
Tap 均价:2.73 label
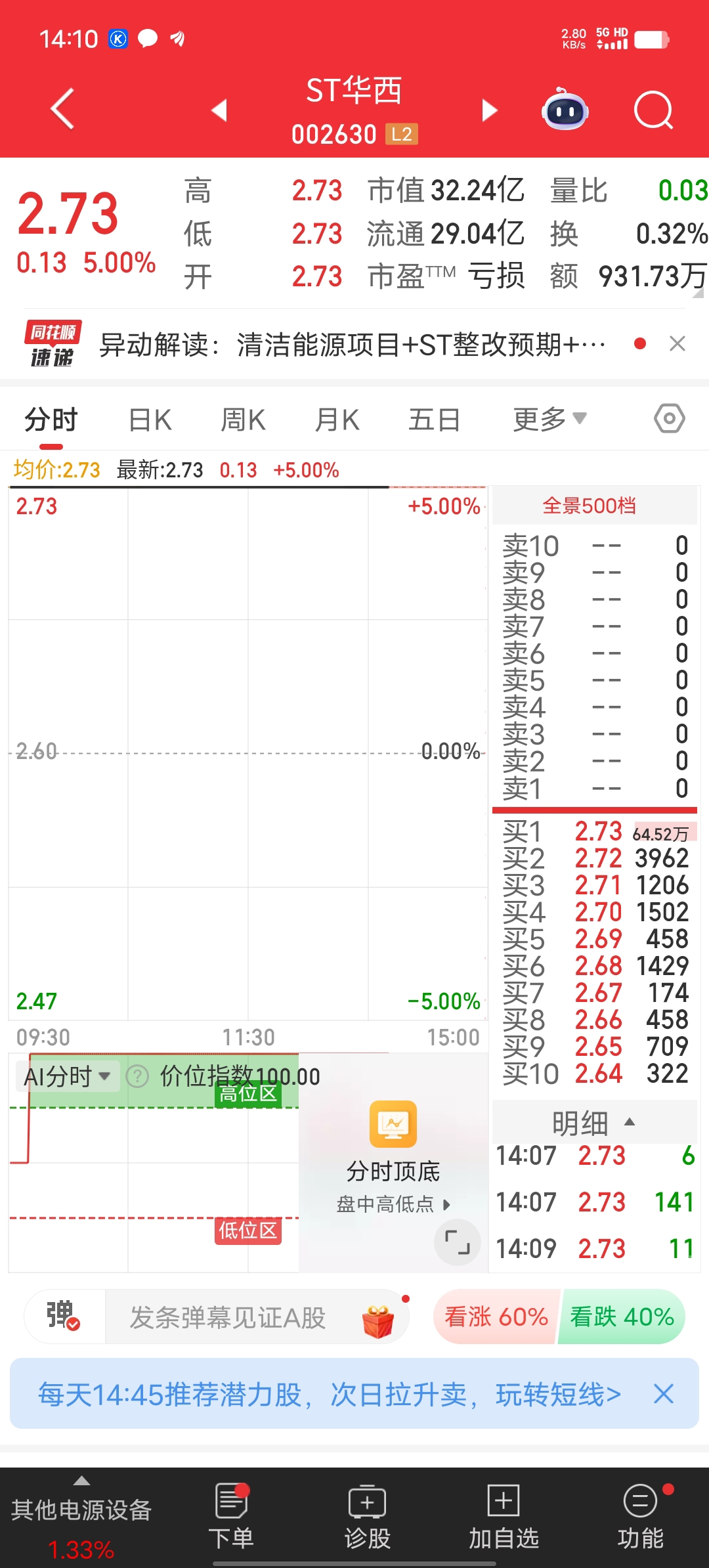[x=57, y=469]
